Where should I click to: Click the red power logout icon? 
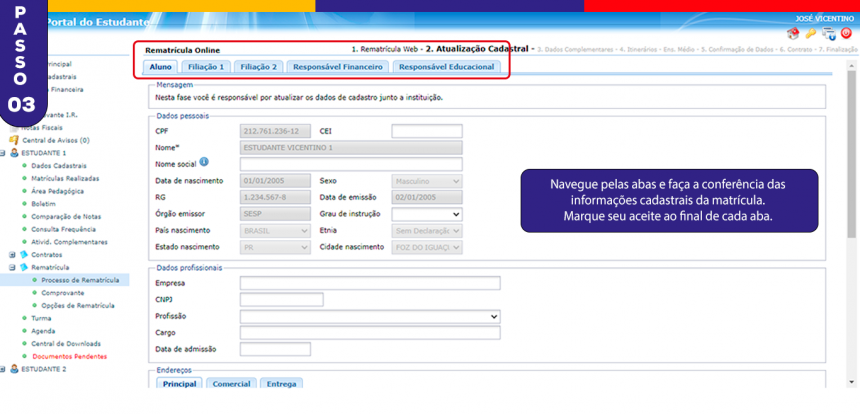(x=846, y=35)
